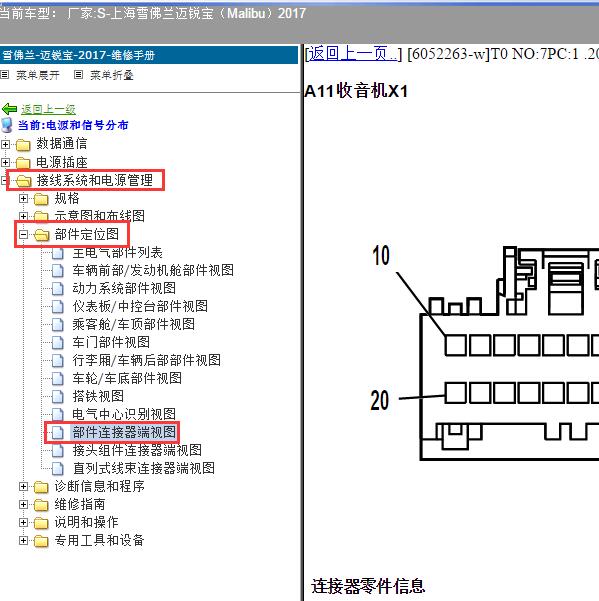Open 乘客舱/车顶部件视图 document
This screenshot has width=599, height=601.
point(134,324)
